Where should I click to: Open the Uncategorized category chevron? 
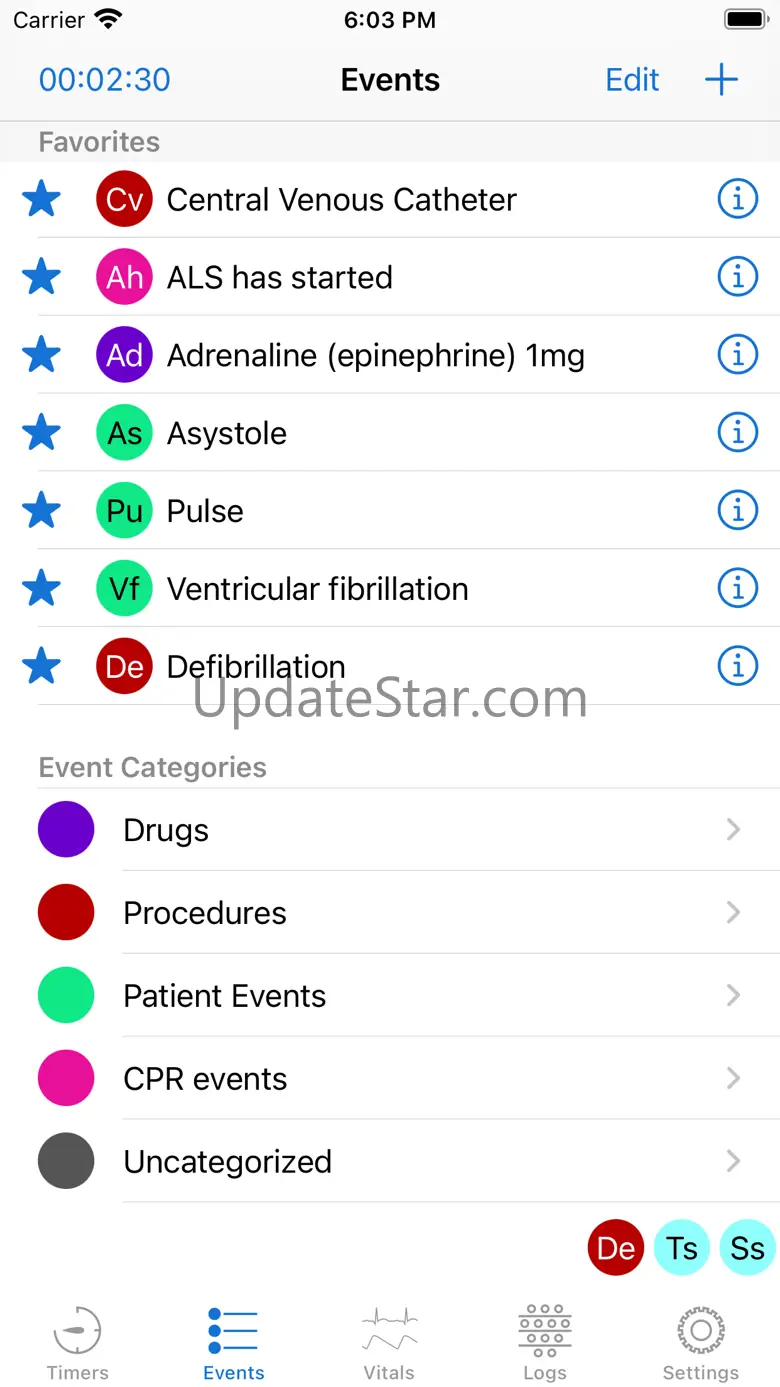coord(733,1161)
